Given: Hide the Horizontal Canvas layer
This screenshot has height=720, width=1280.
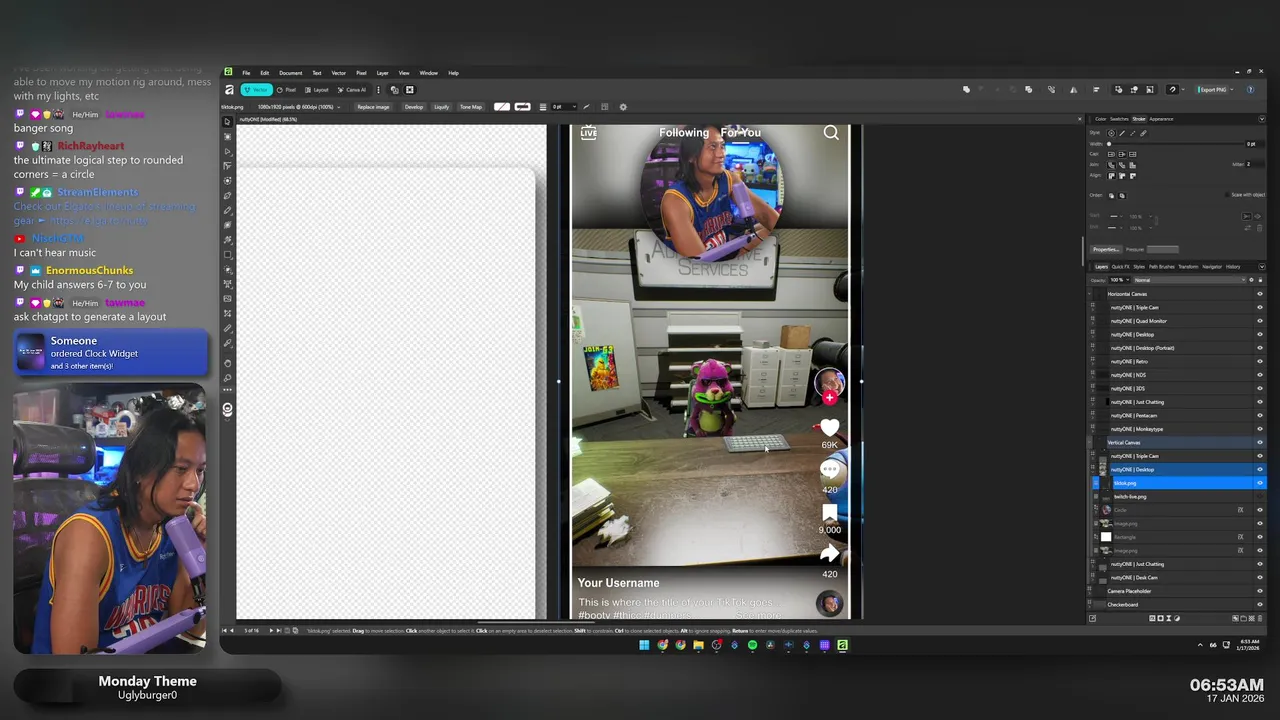Looking at the screenshot, I should (x=1259, y=294).
